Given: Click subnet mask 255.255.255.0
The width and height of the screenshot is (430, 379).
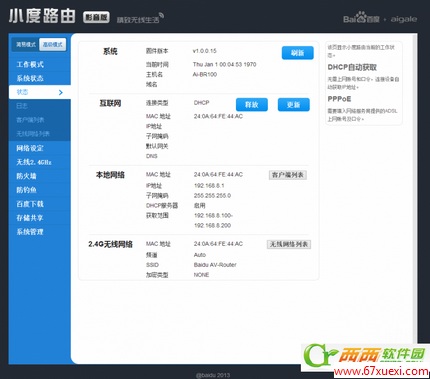Looking at the screenshot, I should (212, 196).
